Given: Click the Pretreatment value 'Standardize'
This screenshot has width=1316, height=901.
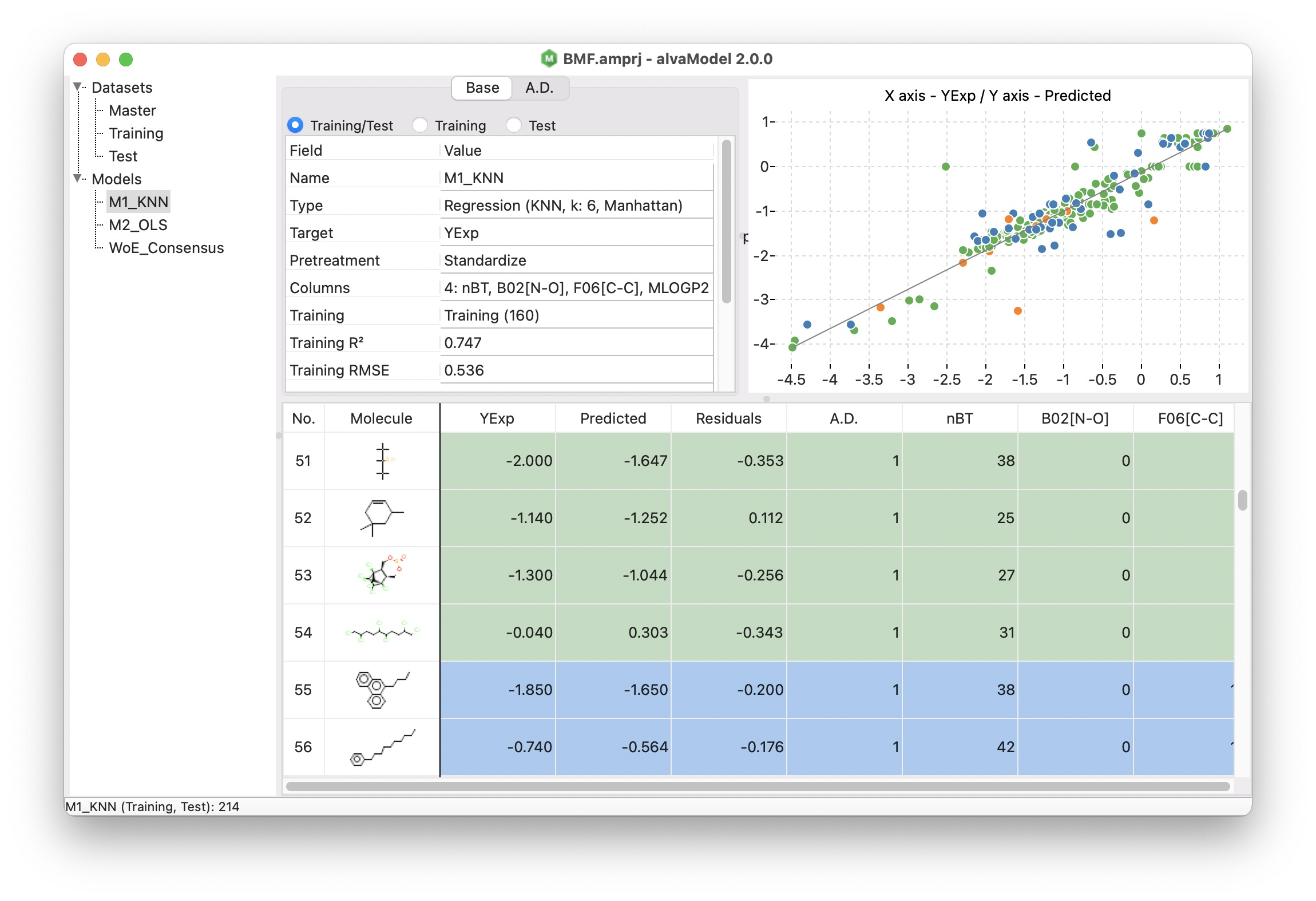Looking at the screenshot, I should coord(576,260).
